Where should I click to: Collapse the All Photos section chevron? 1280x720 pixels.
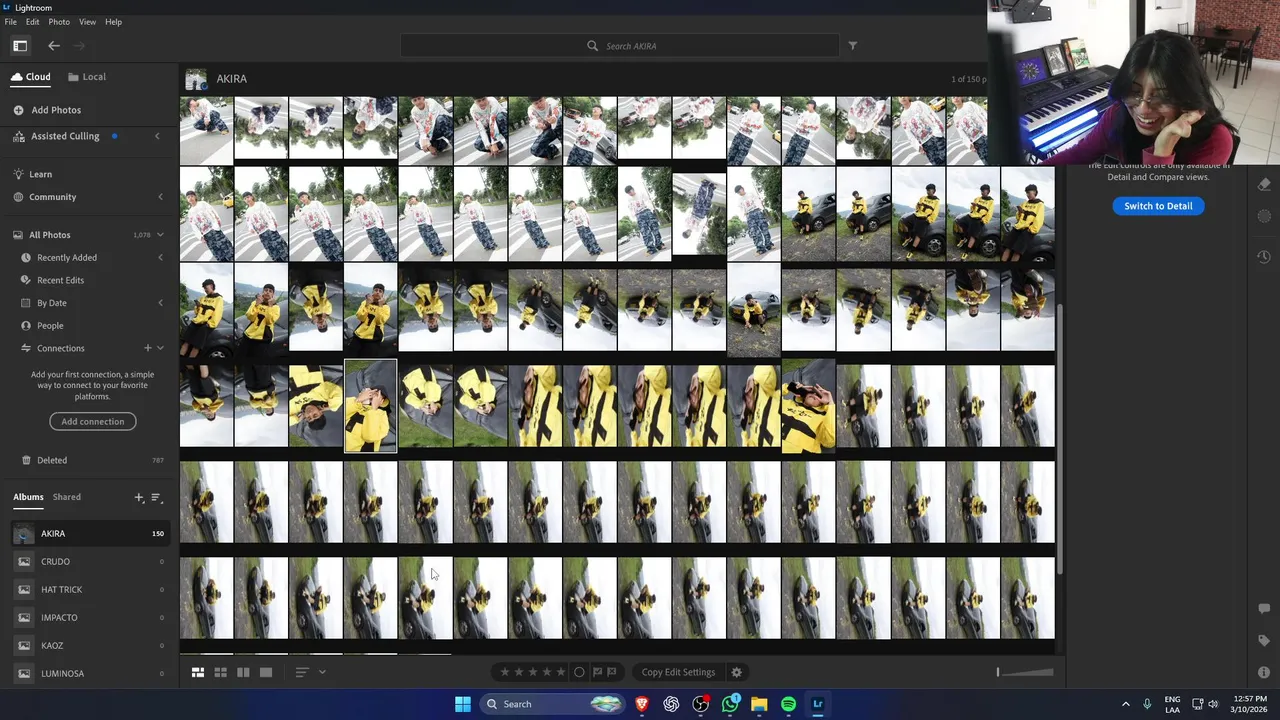(160, 235)
